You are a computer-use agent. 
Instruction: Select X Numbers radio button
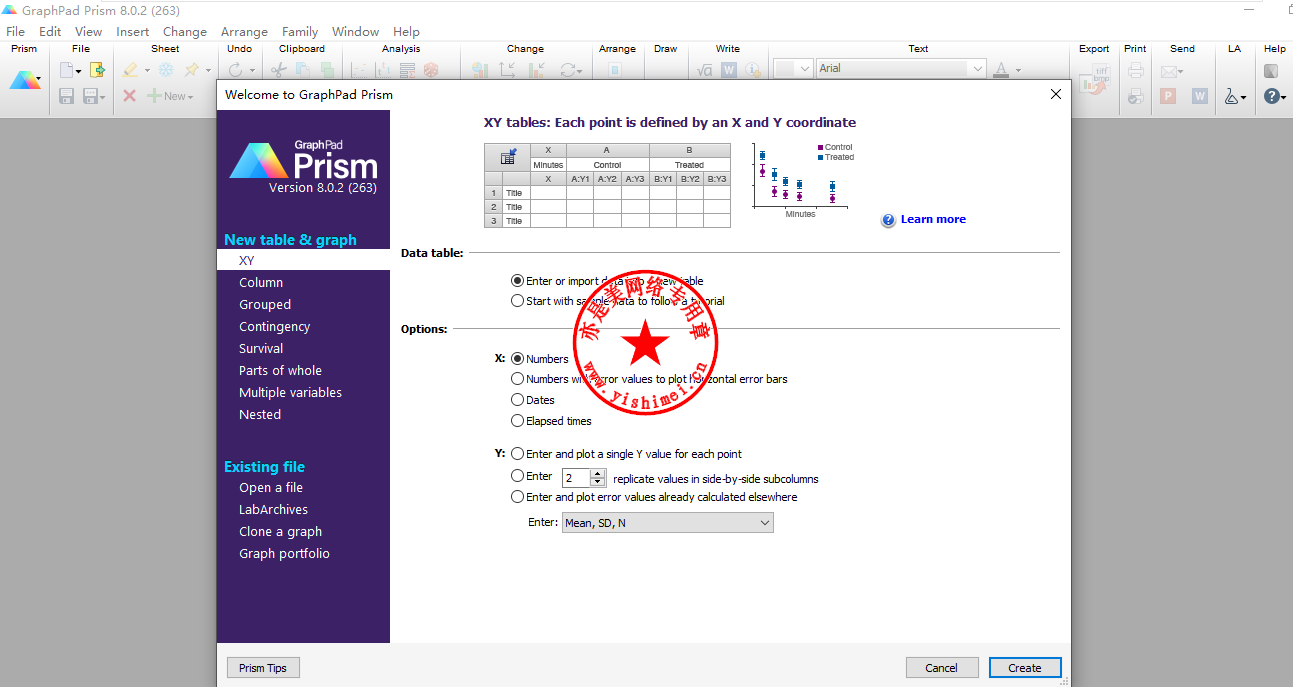tap(517, 358)
